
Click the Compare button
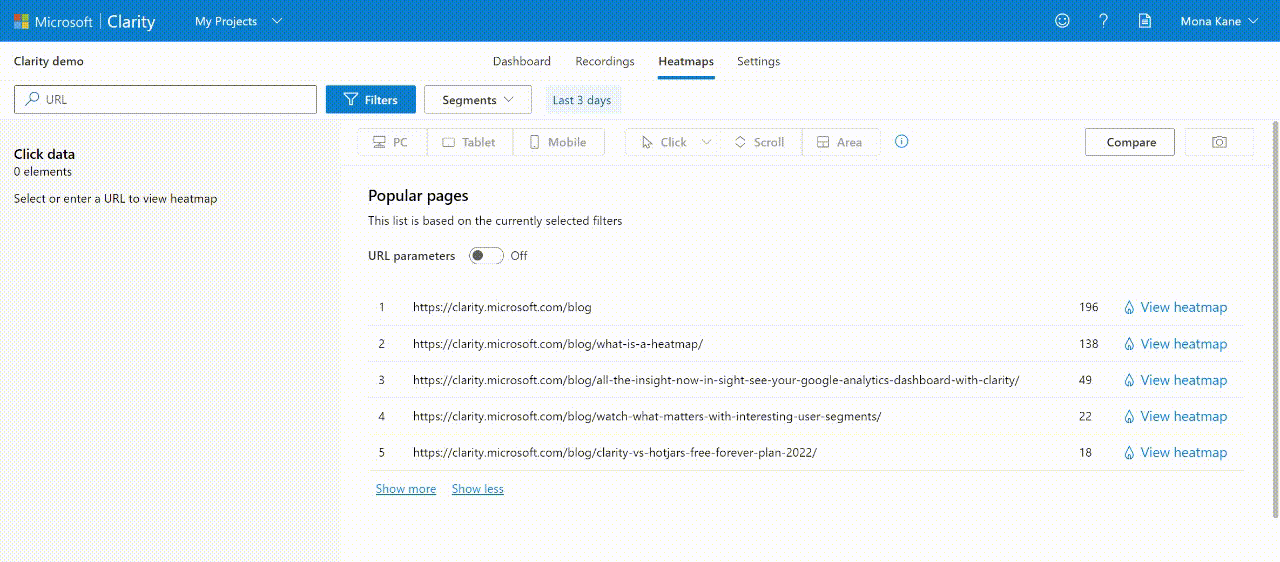(x=1131, y=142)
